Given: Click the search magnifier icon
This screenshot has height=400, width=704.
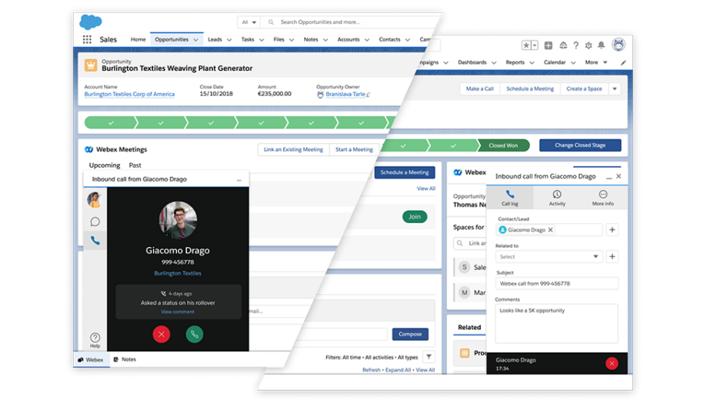Looking at the screenshot, I should (271, 22).
